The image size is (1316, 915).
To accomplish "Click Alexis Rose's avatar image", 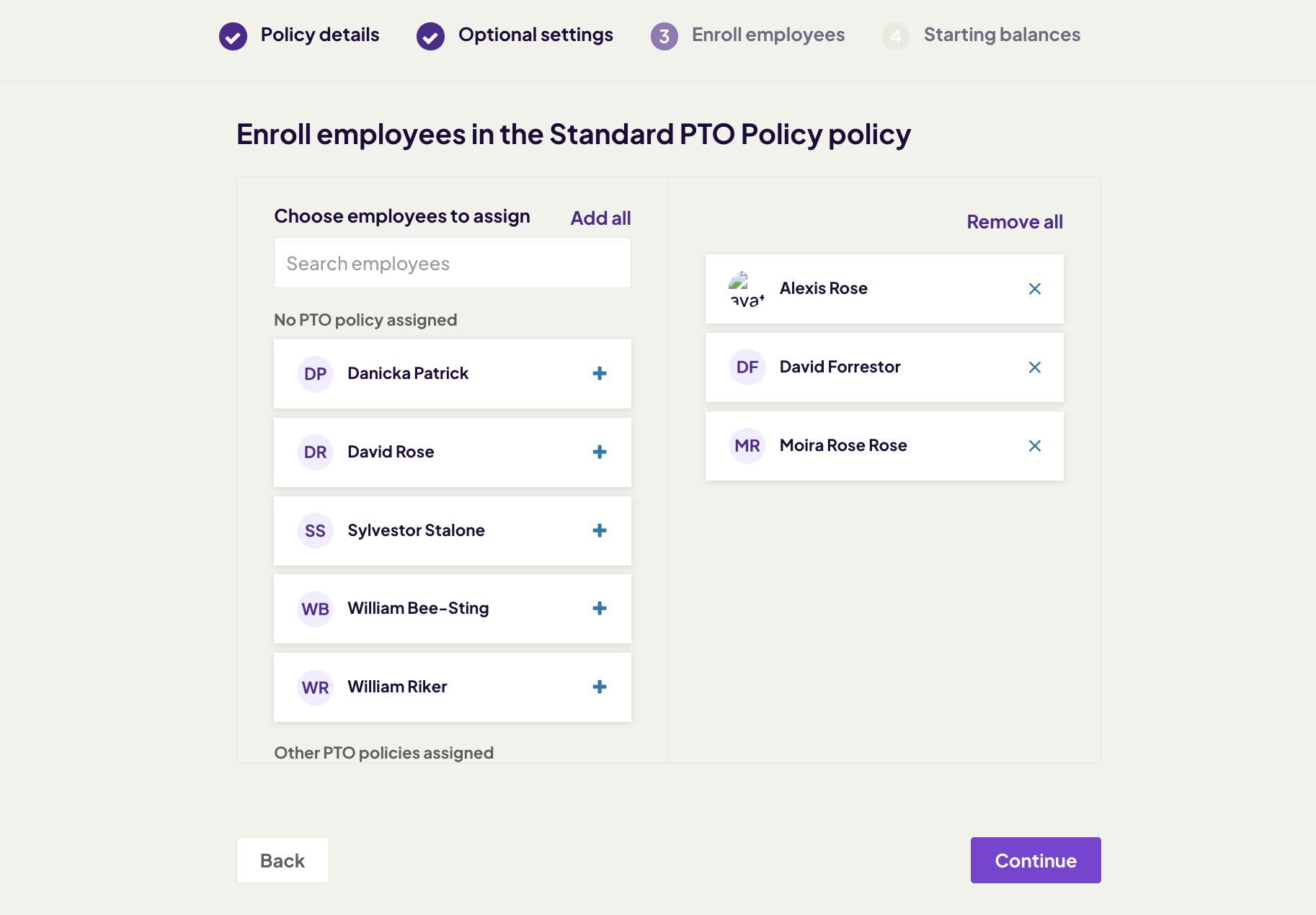I will [x=747, y=288].
